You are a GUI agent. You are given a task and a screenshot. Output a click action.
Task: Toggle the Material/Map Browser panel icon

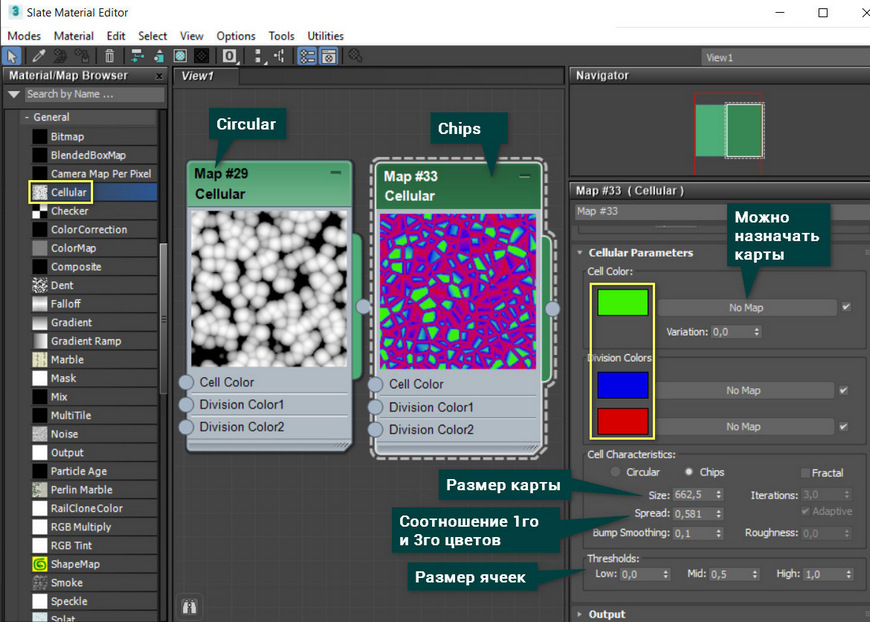(x=307, y=56)
